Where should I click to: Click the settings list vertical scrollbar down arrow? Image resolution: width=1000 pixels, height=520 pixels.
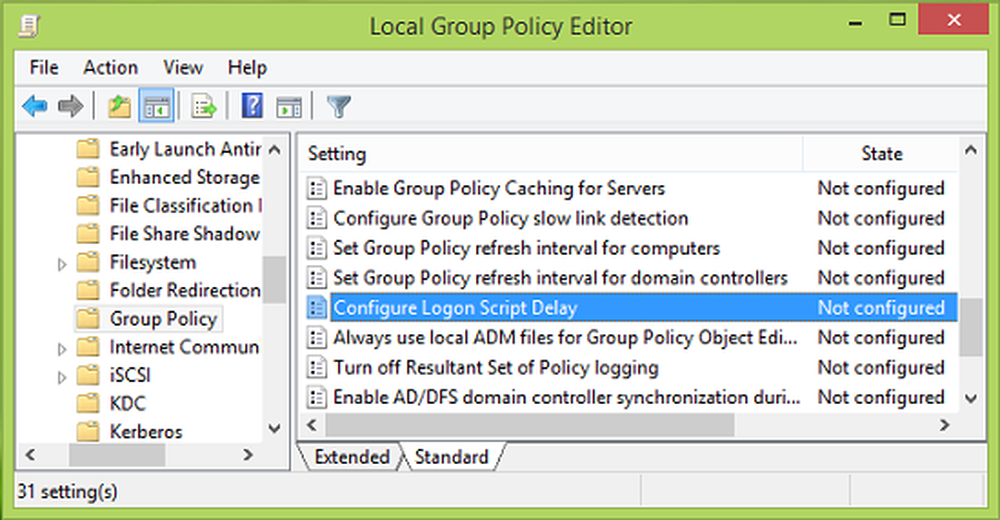pos(970,398)
